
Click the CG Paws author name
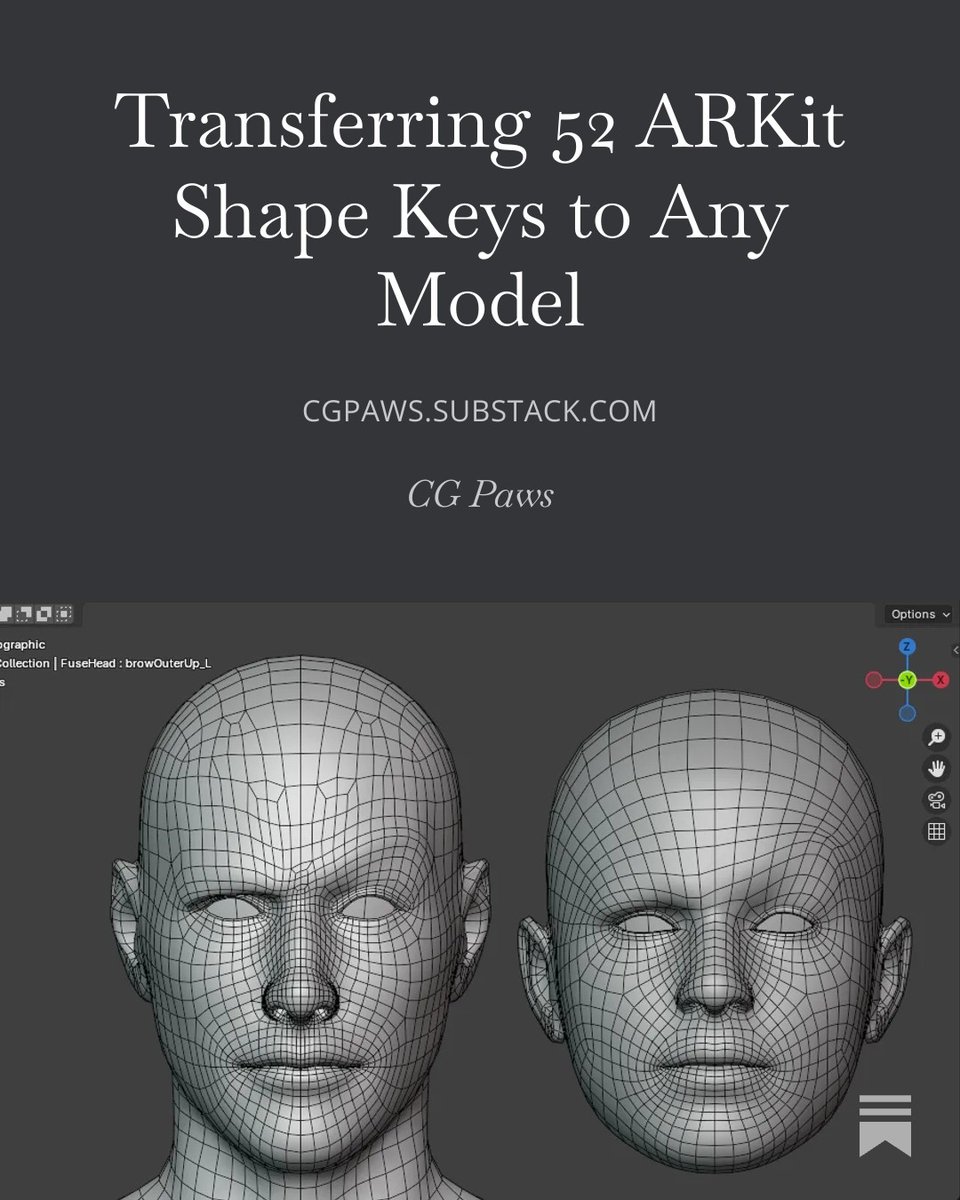[480, 493]
